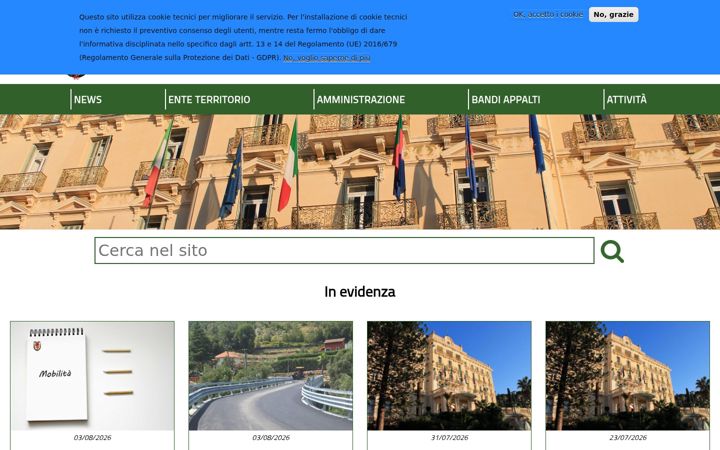Open the palace thumbnail dated 23/07/2026
The image size is (720, 450).
(x=628, y=376)
